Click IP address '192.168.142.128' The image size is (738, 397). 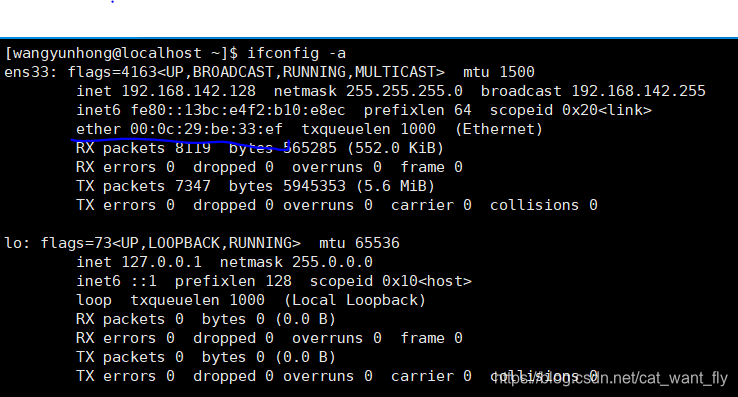[189, 91]
